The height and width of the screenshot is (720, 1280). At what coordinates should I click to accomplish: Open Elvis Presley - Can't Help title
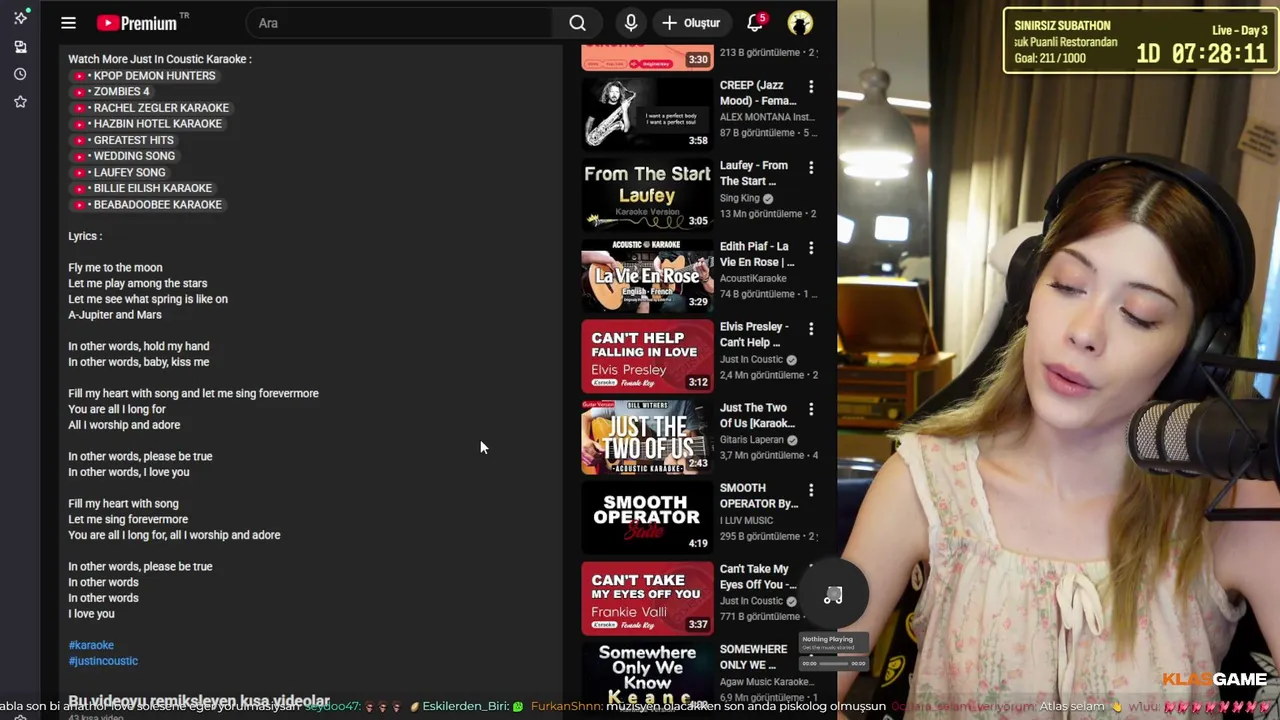755,335
